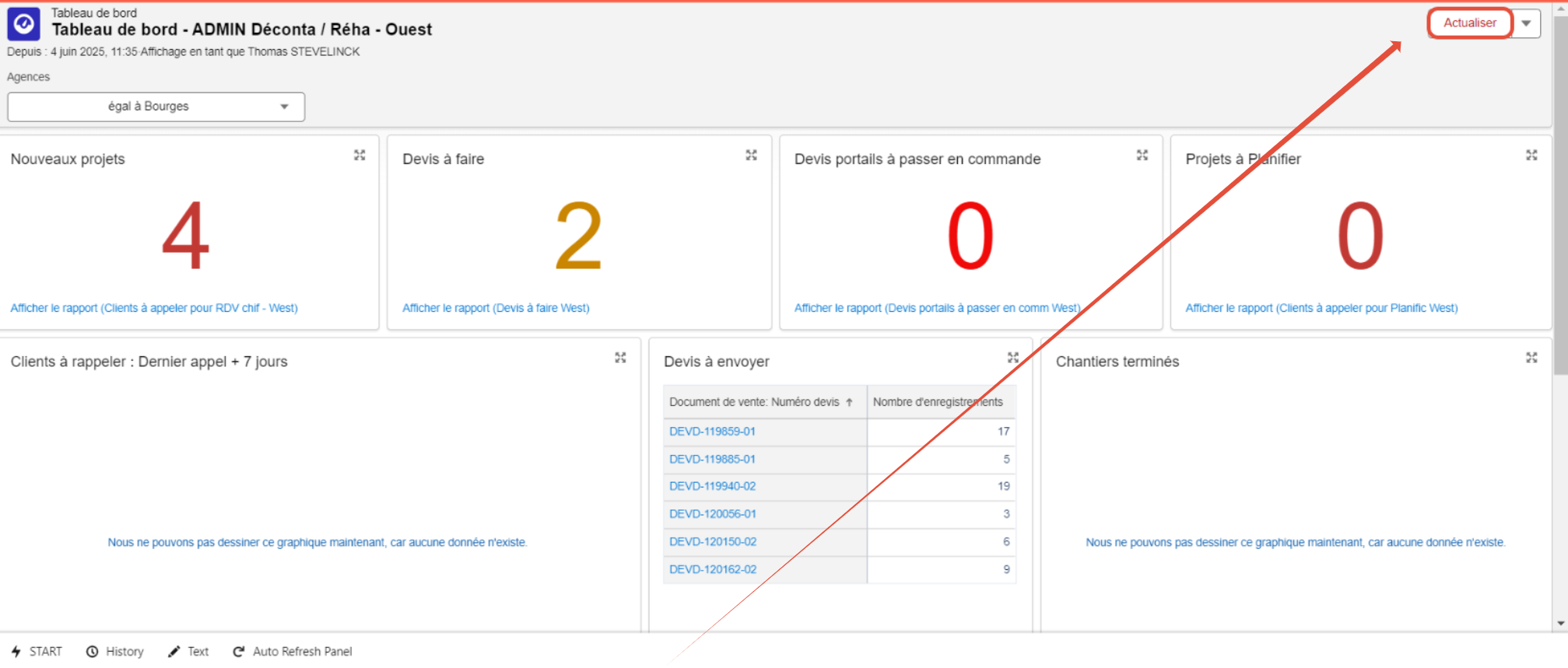Image resolution: width=1568 pixels, height=668 pixels.
Task: Click the History clock icon
Action: point(92,652)
